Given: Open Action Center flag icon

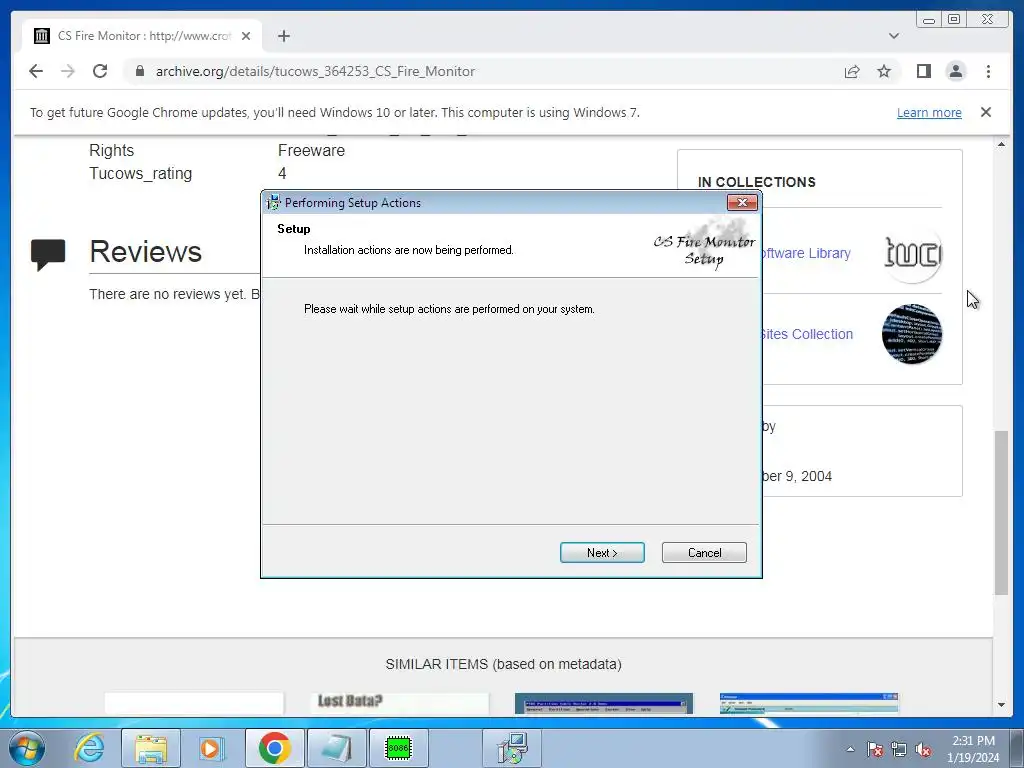Looking at the screenshot, I should [875, 749].
